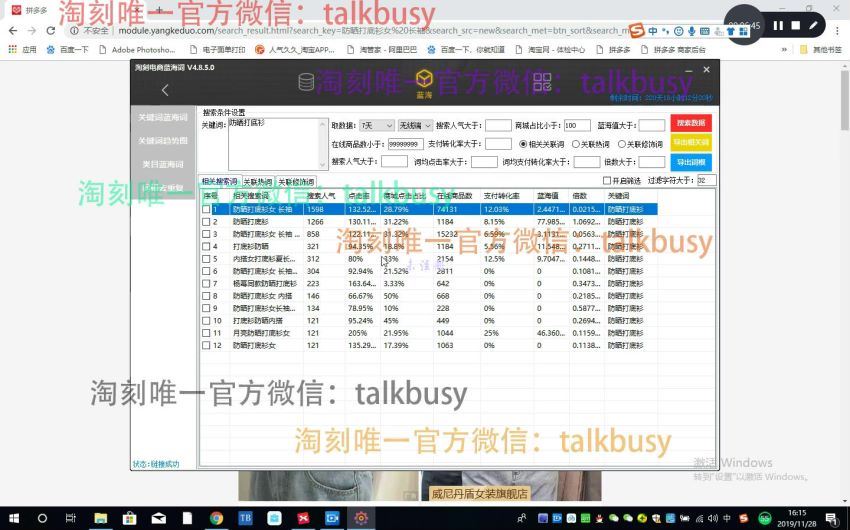Viewport: 850px width, 530px height.
Task: Switch to the gear tool in taskbar
Action: 361,519
